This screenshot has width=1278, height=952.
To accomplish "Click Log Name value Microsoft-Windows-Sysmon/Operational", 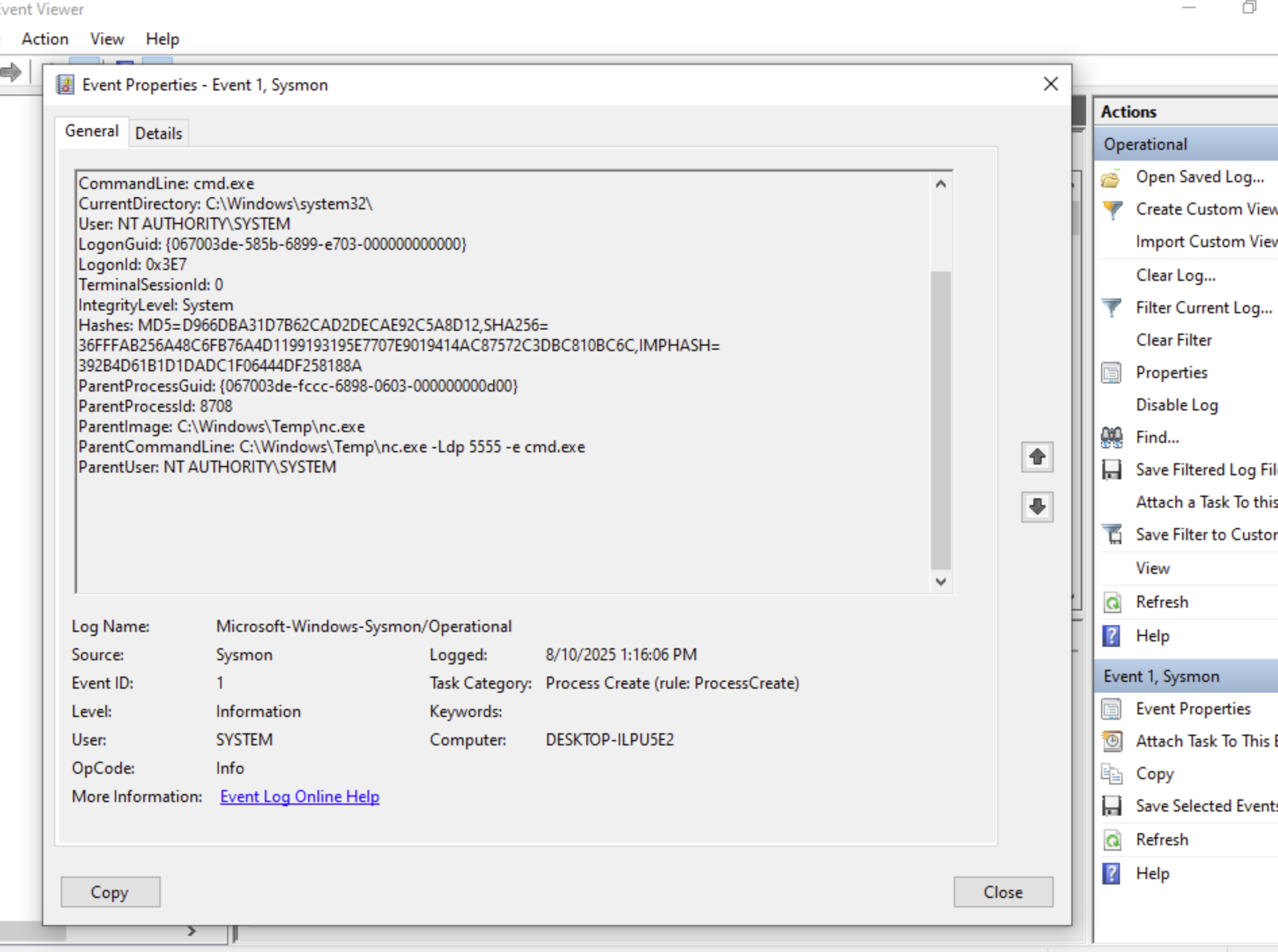I will [364, 627].
